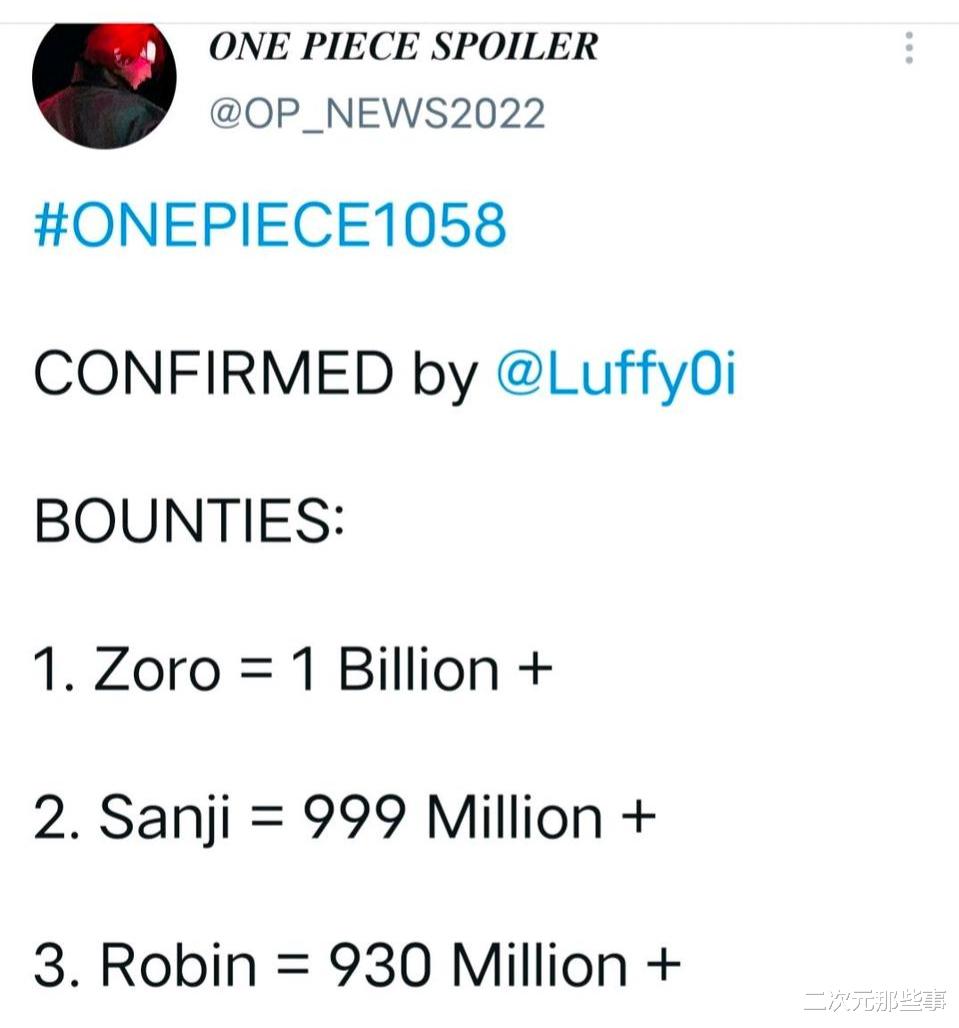Click the name Robin in the list
Image resolution: width=959 pixels, height=1028 pixels.
coord(178,966)
